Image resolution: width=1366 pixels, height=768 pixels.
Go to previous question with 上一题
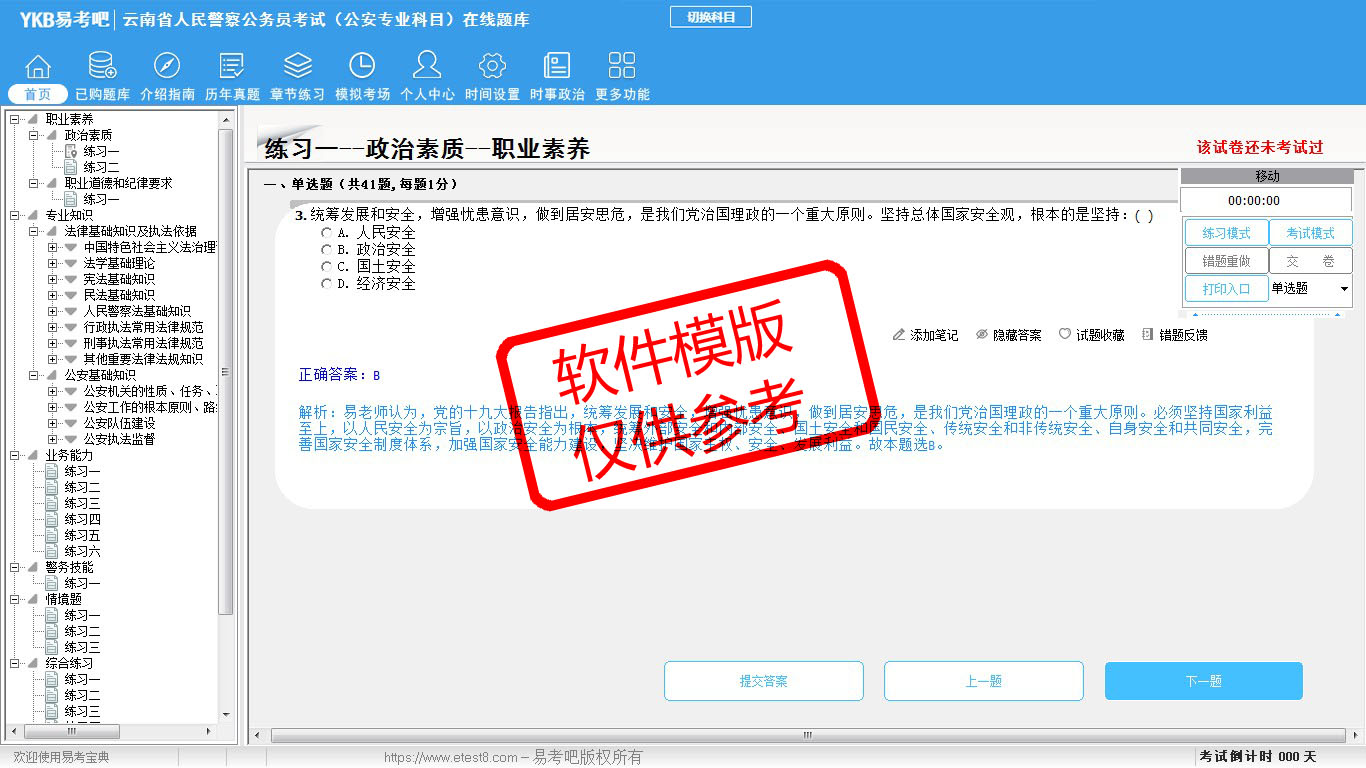(x=984, y=681)
